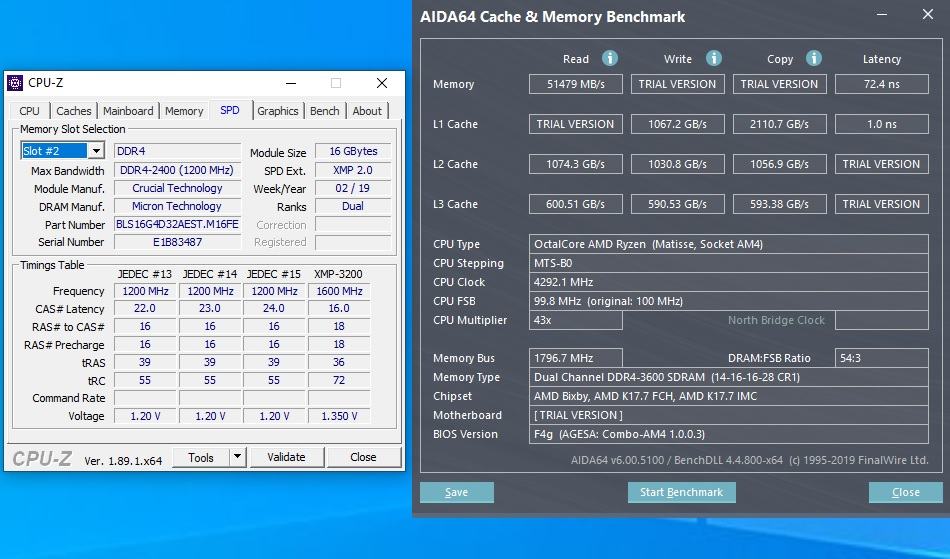Click Save in AIDA64 benchmark window

457,492
